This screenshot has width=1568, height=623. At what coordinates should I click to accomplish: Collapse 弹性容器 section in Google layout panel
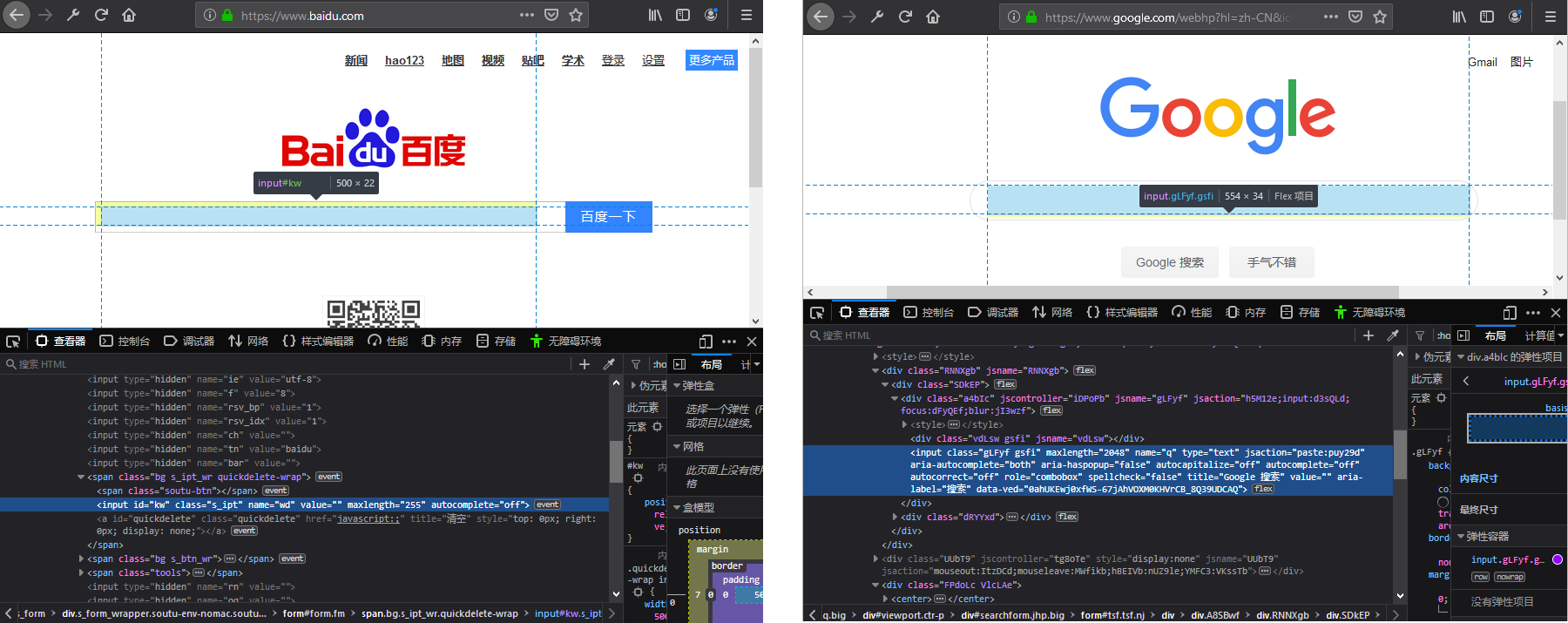pyautogui.click(x=1461, y=536)
